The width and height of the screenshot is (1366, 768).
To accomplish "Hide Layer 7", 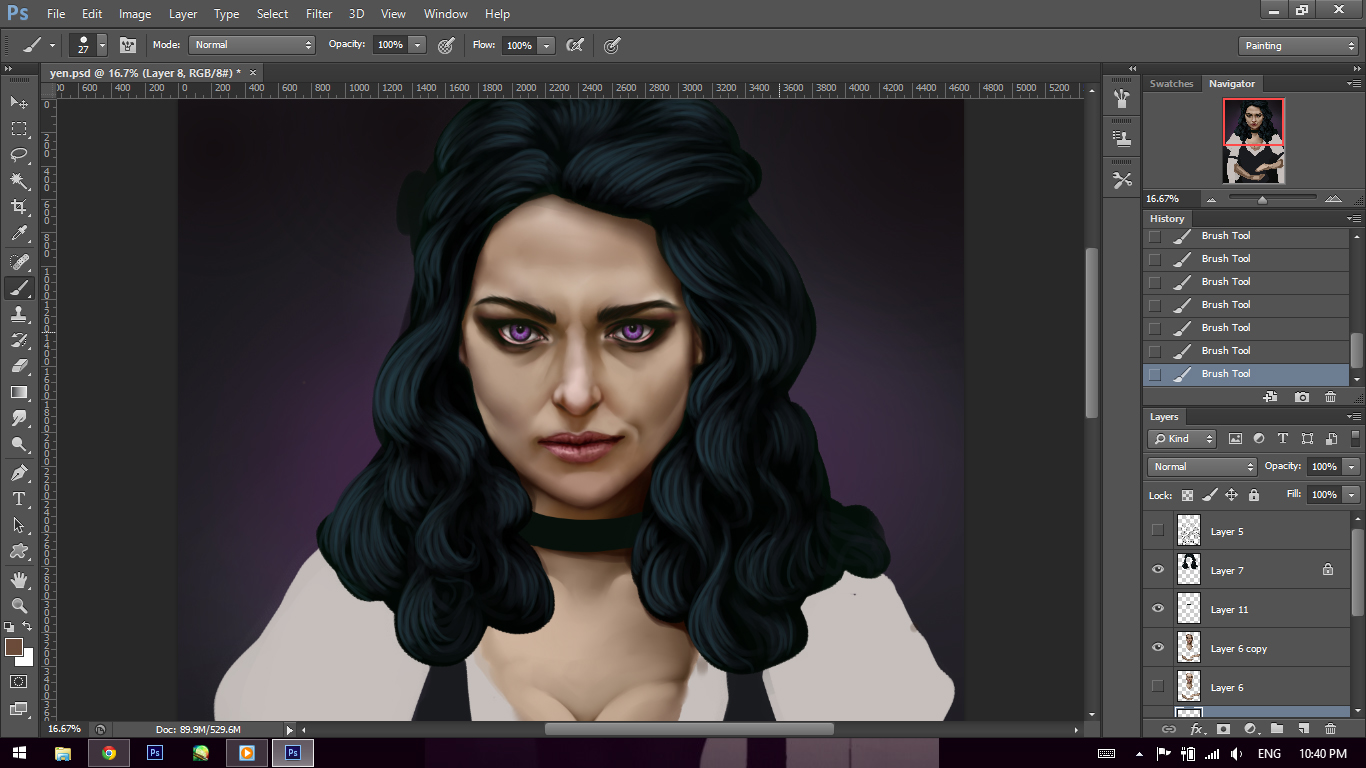I will pos(1158,570).
